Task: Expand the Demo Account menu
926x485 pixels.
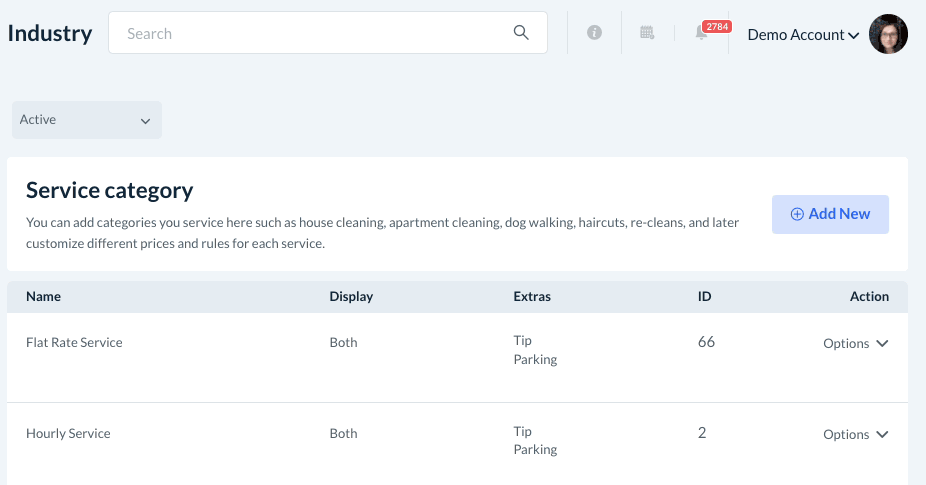Action: (802, 34)
